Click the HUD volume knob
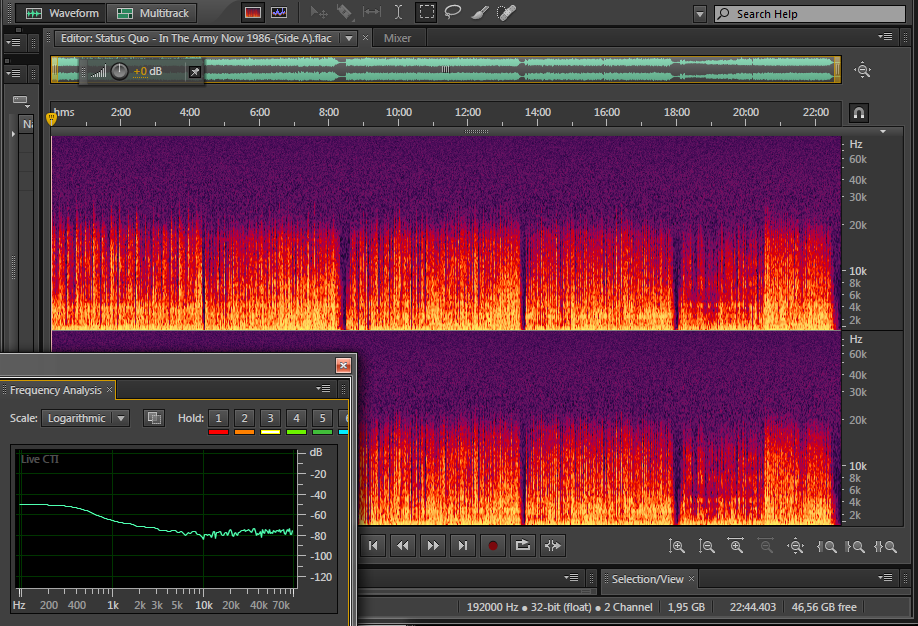This screenshot has width=918, height=626. tap(119, 71)
